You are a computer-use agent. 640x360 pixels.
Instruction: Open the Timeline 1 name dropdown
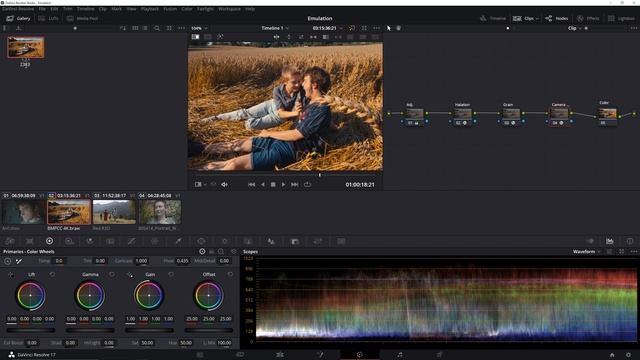click(x=275, y=28)
